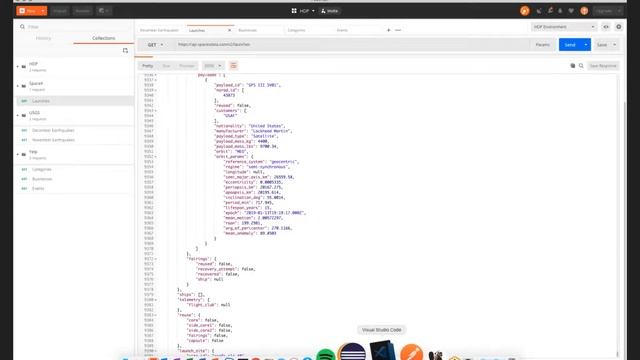Click the Import button in the header
Viewport: 640px width, 360px height.
pos(60,11)
